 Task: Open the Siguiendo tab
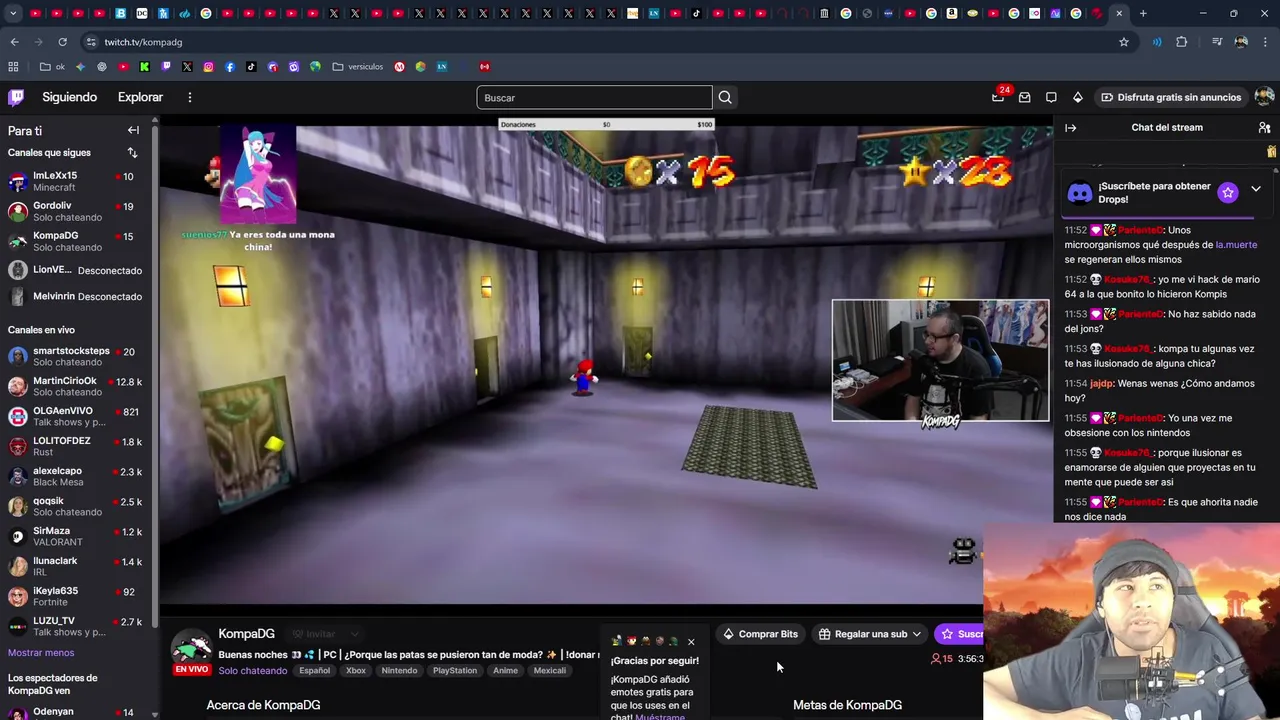click(x=69, y=97)
